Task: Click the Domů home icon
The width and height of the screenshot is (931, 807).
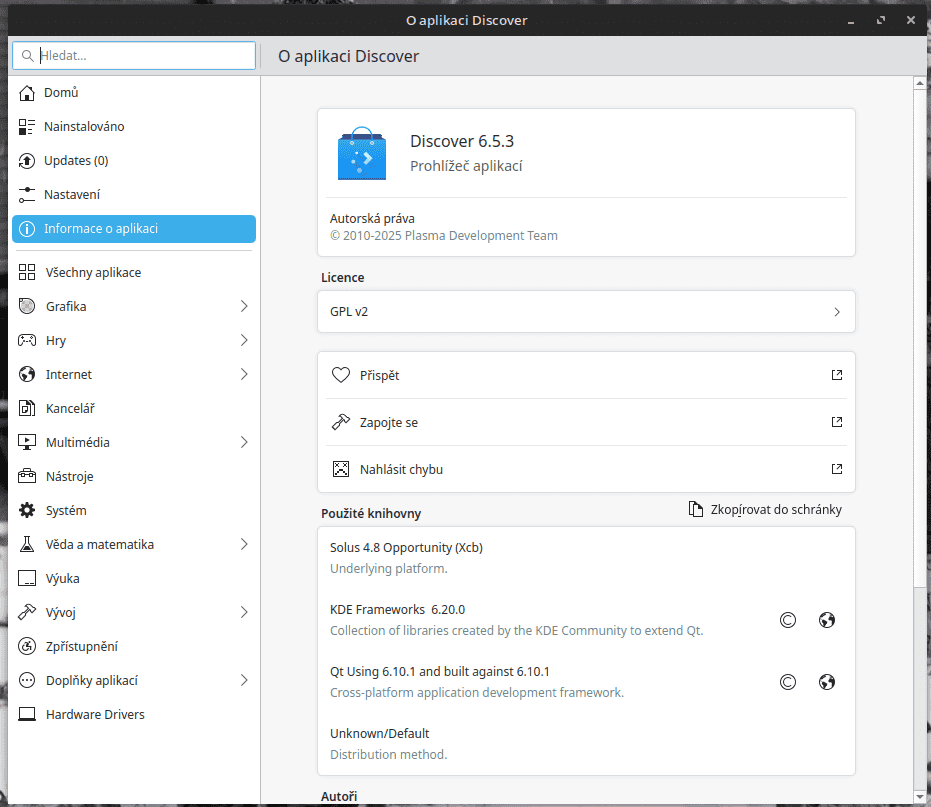Action: click(x=27, y=93)
